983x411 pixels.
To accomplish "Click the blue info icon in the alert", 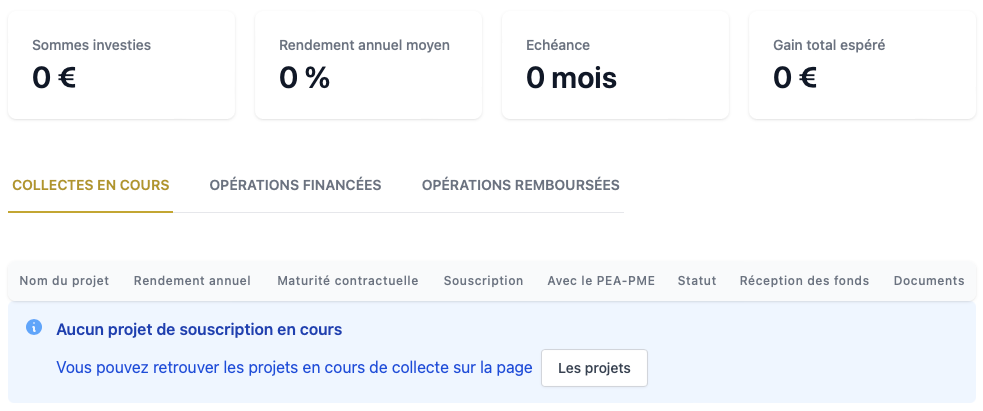I will coord(34,328).
